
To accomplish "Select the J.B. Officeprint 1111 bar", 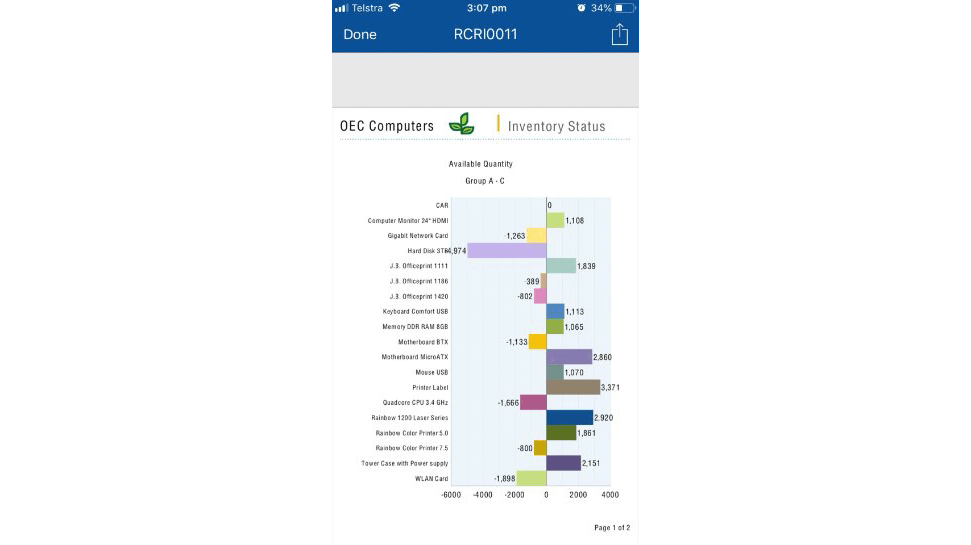I will [561, 266].
